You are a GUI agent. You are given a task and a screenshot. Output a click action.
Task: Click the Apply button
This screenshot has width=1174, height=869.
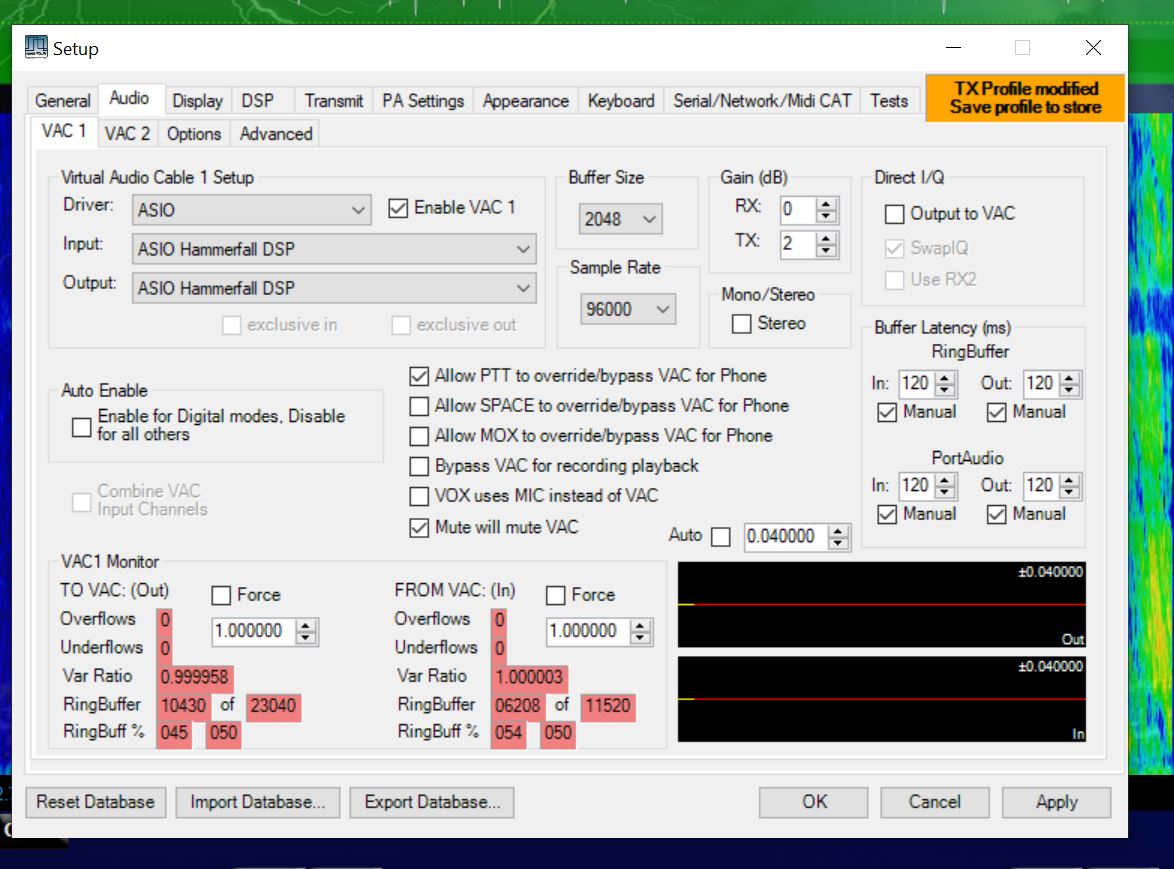(1056, 802)
